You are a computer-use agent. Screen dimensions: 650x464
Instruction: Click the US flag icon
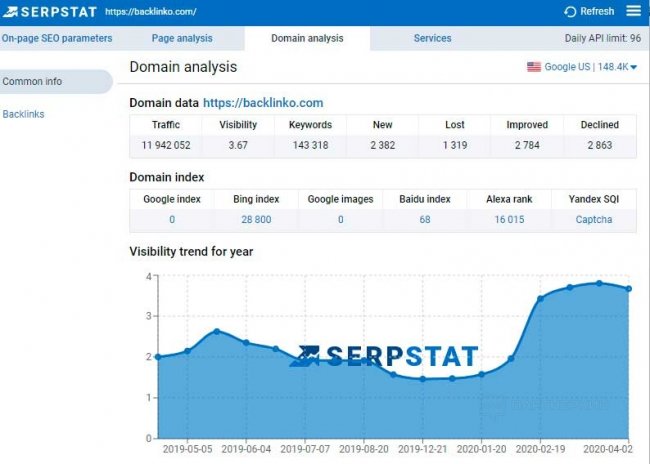(x=534, y=67)
